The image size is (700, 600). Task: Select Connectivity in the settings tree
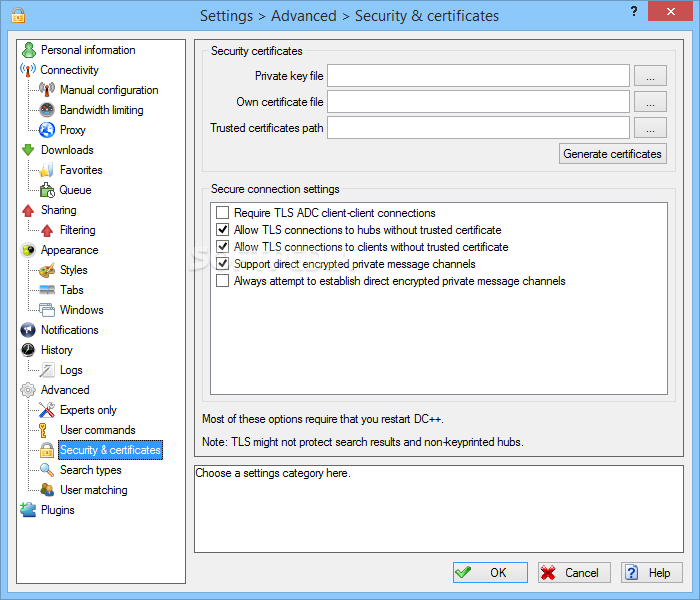(x=69, y=70)
